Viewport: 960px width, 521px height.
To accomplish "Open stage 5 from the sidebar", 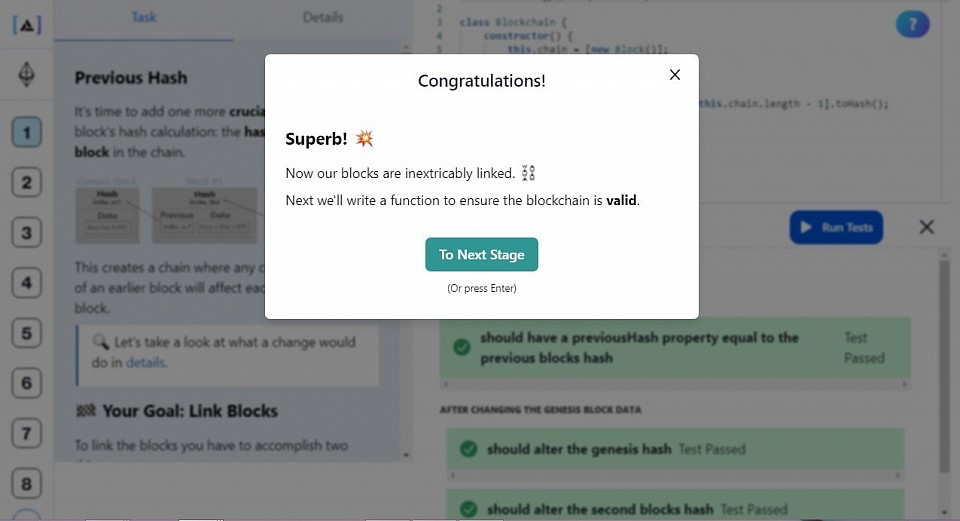I will [x=26, y=333].
